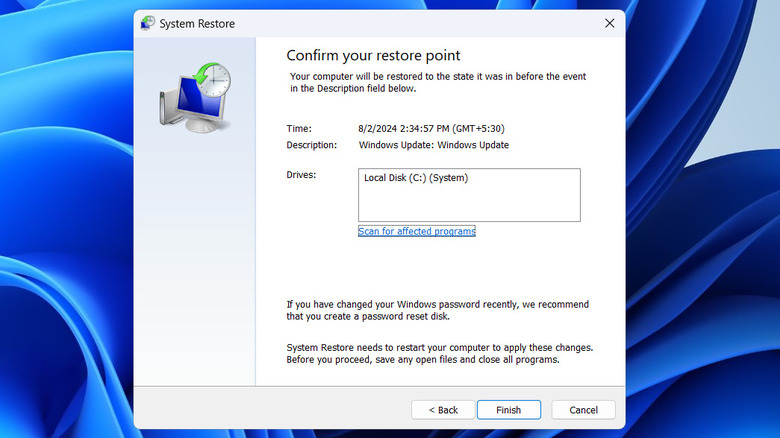Click the System Restore title bar icon
The height and width of the screenshot is (438, 780).
point(148,23)
